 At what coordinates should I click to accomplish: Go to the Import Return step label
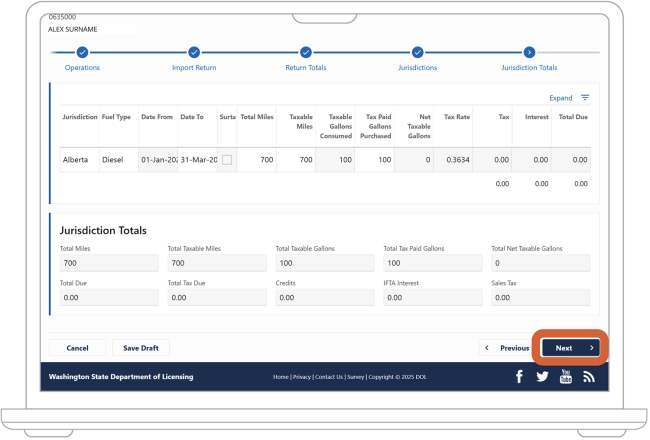[194, 68]
